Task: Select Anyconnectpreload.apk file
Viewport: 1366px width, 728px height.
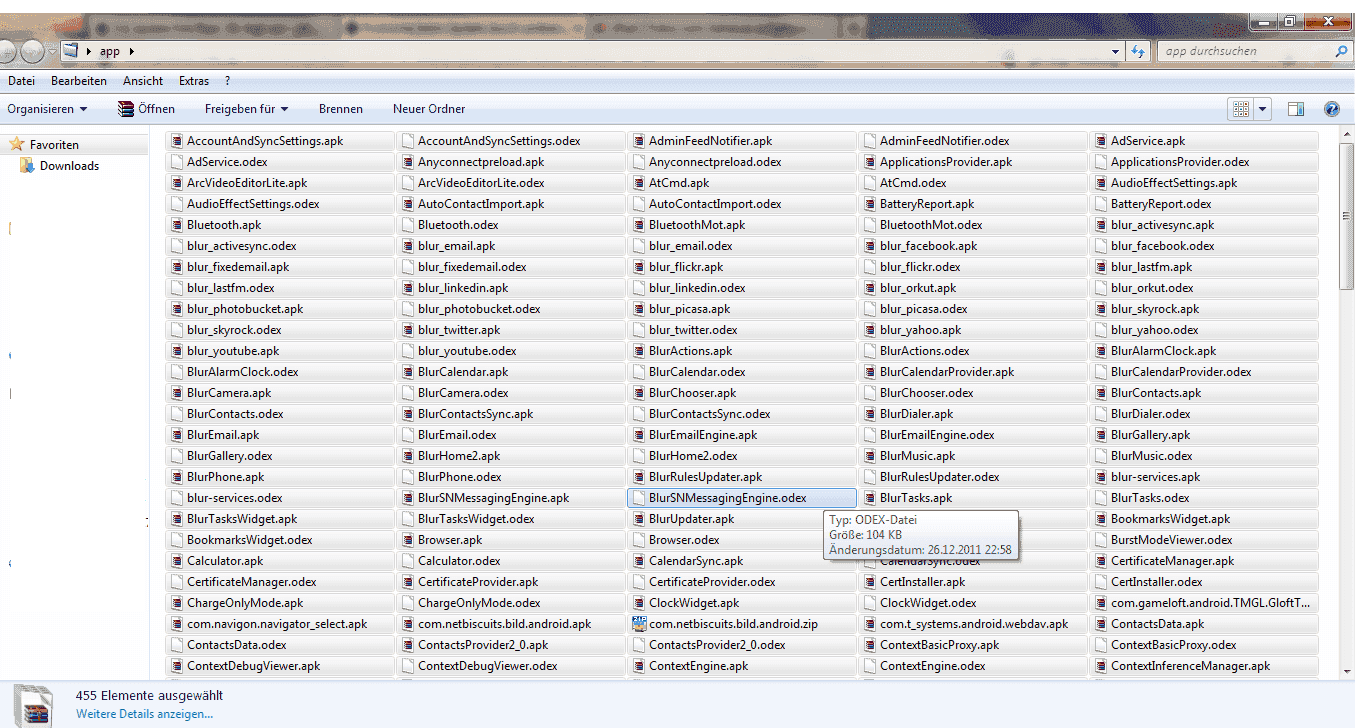Action: click(x=511, y=162)
